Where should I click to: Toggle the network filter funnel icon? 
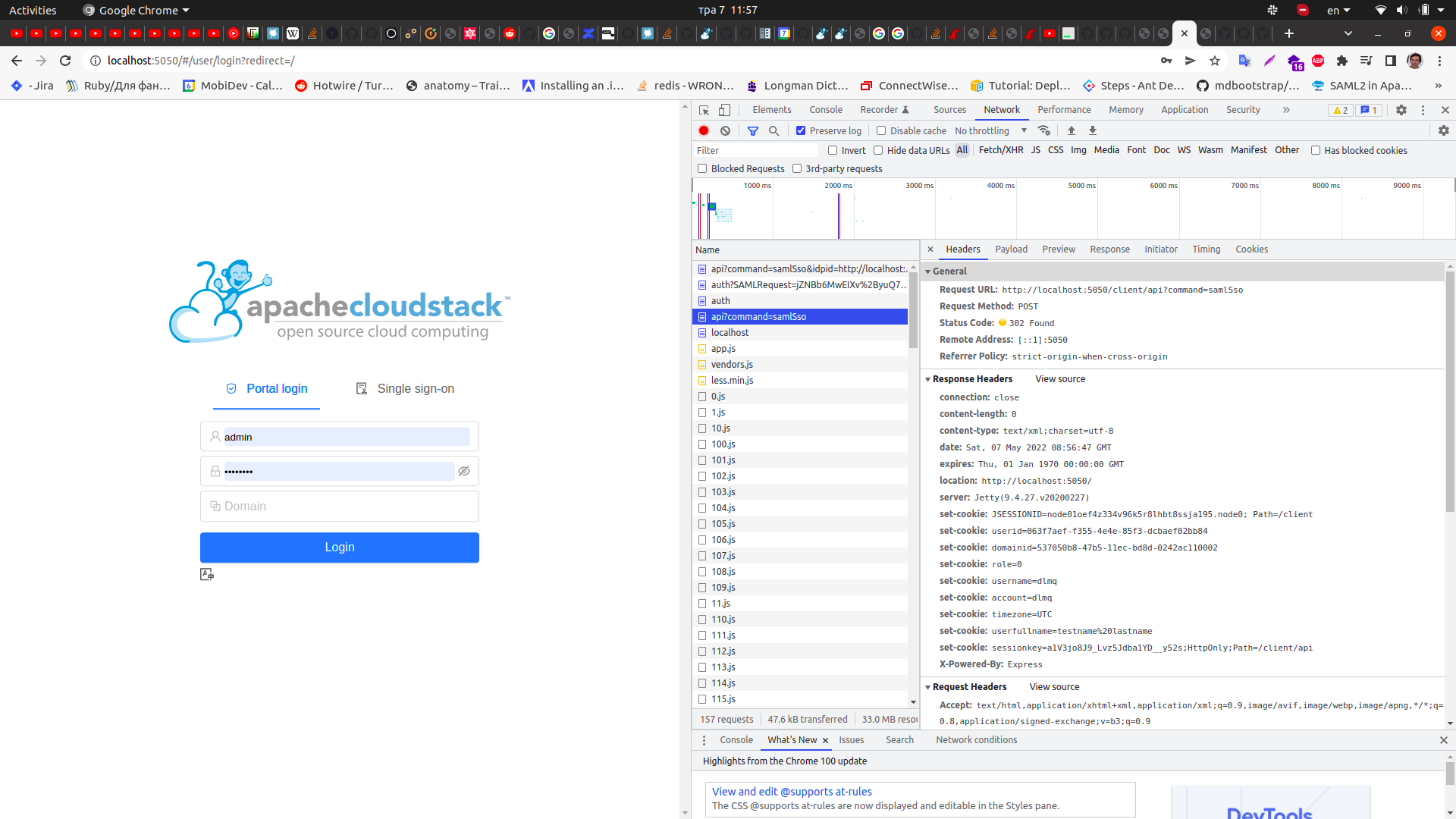752,130
